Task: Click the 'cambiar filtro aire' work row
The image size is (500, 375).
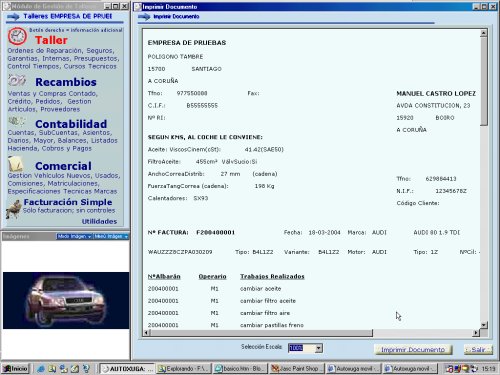Action: 265,313
